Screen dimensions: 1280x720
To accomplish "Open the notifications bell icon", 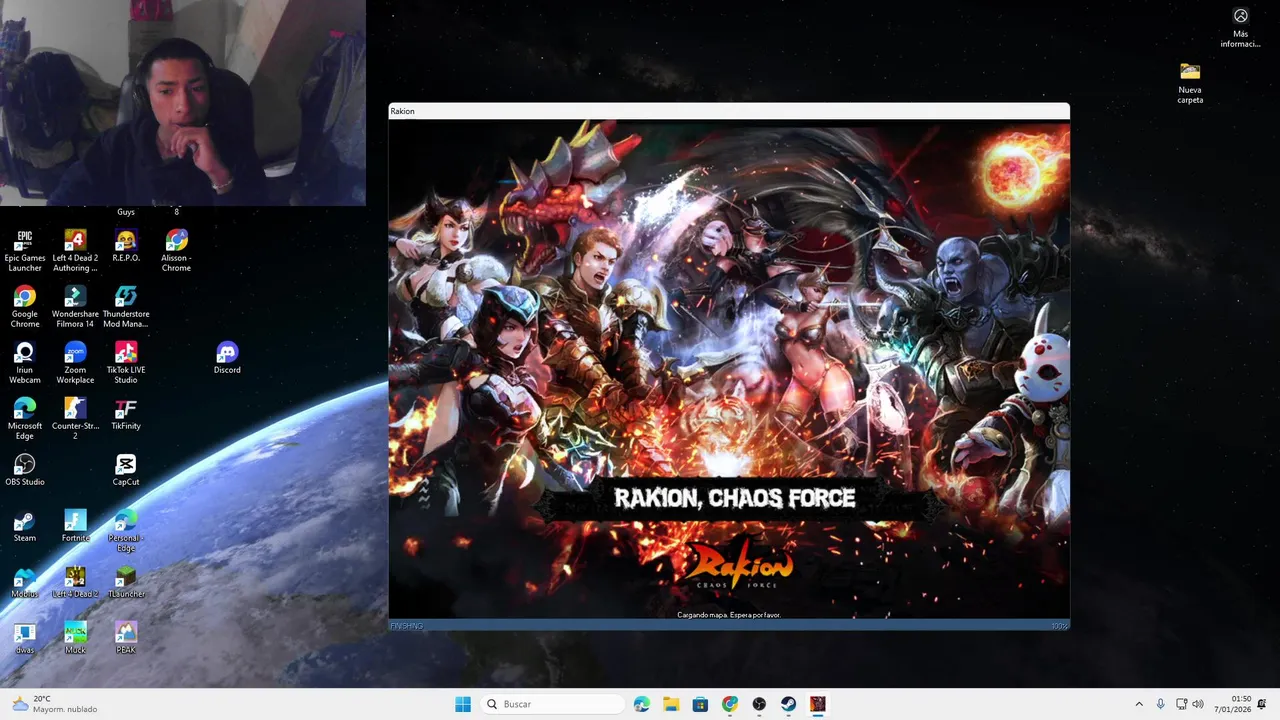I will (1262, 704).
